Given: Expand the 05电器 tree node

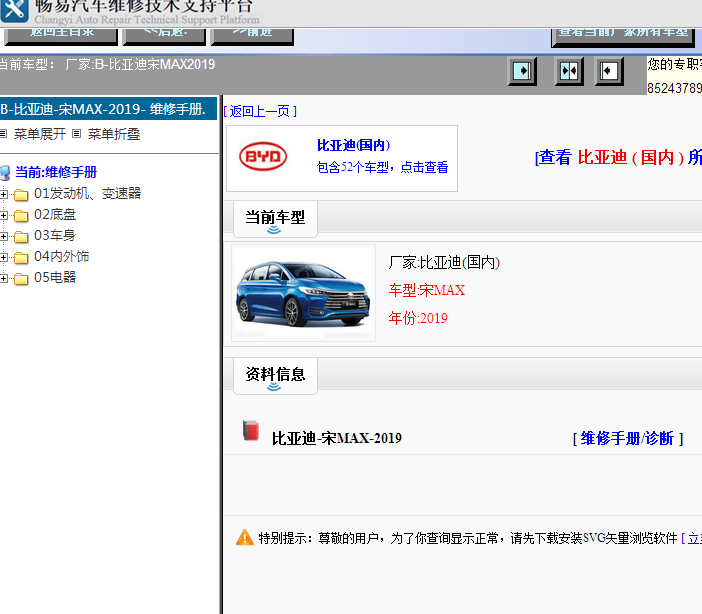Looking at the screenshot, I should pyautogui.click(x=4, y=279).
